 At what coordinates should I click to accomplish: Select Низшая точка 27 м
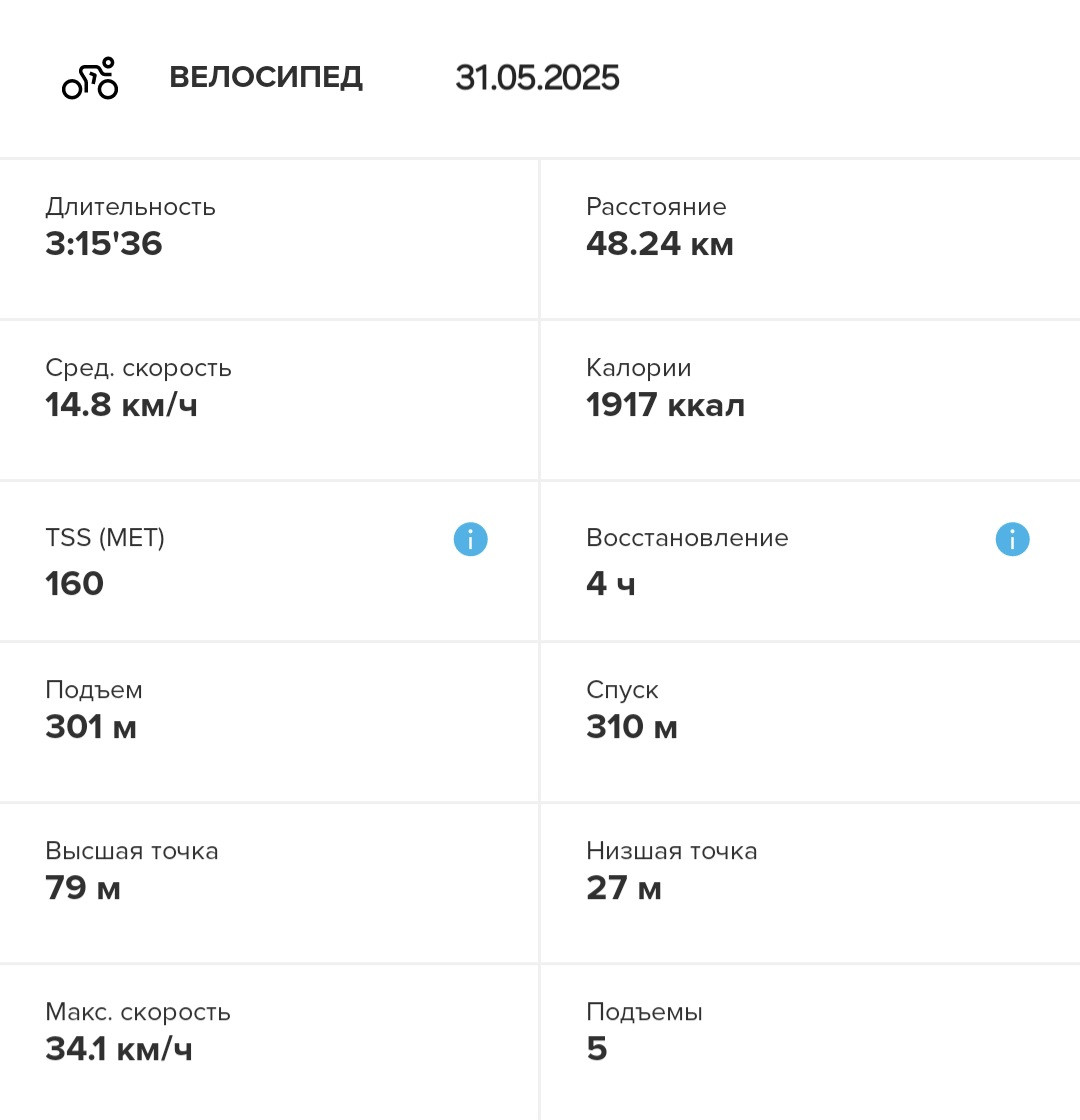pos(811,884)
